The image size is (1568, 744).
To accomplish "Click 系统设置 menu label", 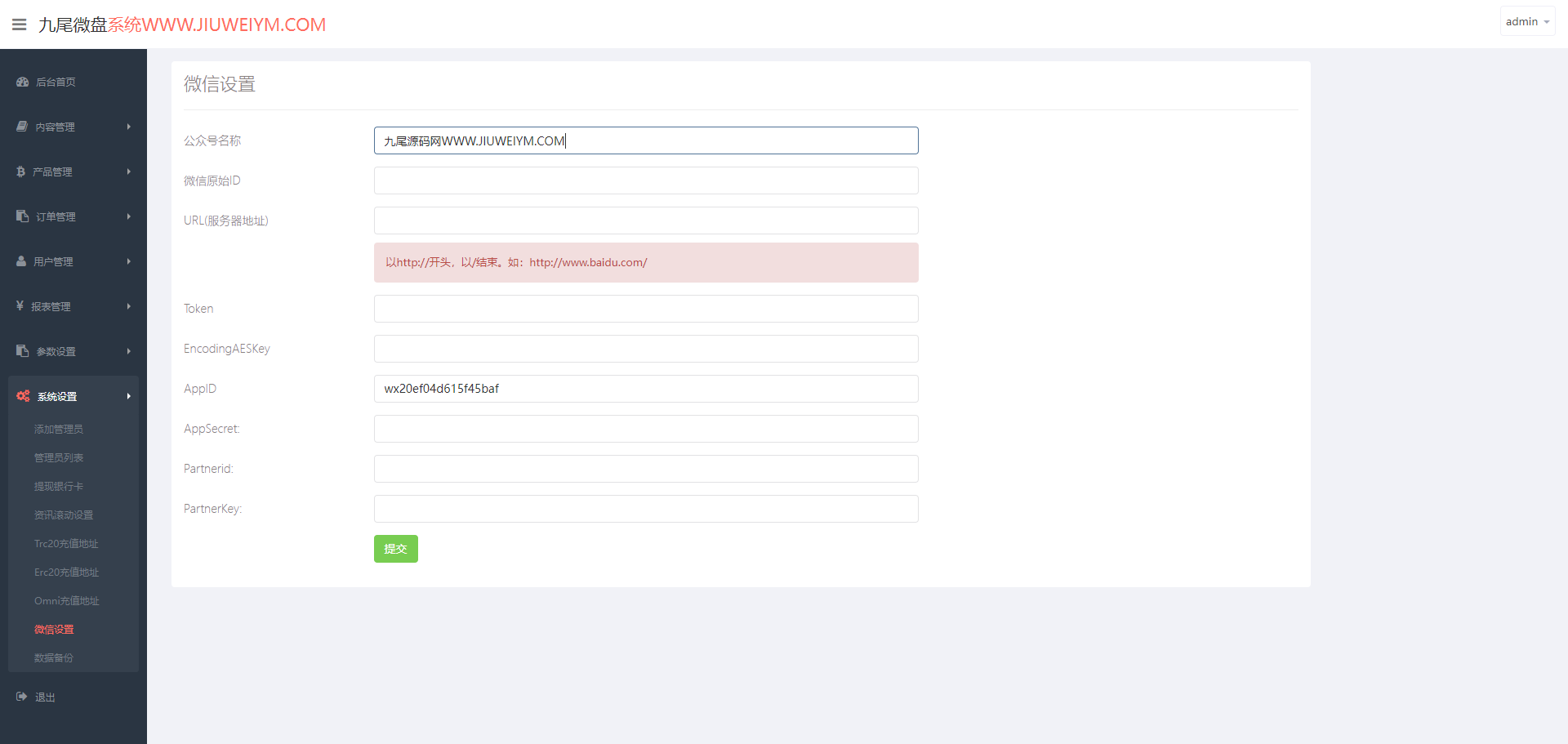I will point(57,396).
